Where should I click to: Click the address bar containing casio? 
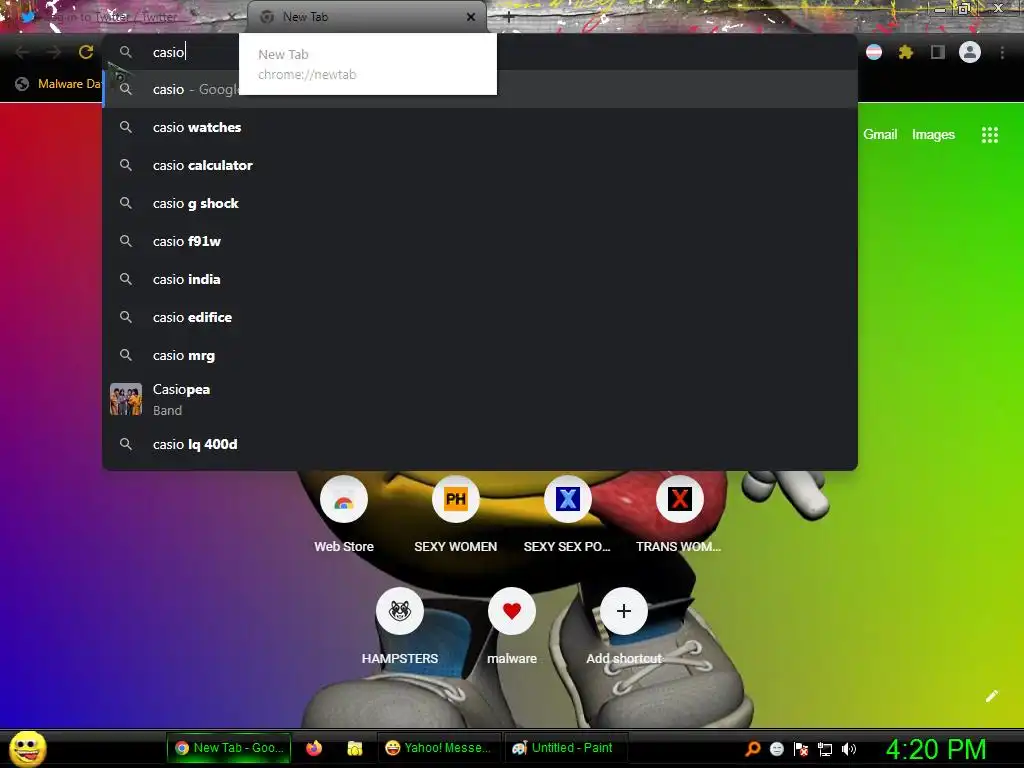480,52
